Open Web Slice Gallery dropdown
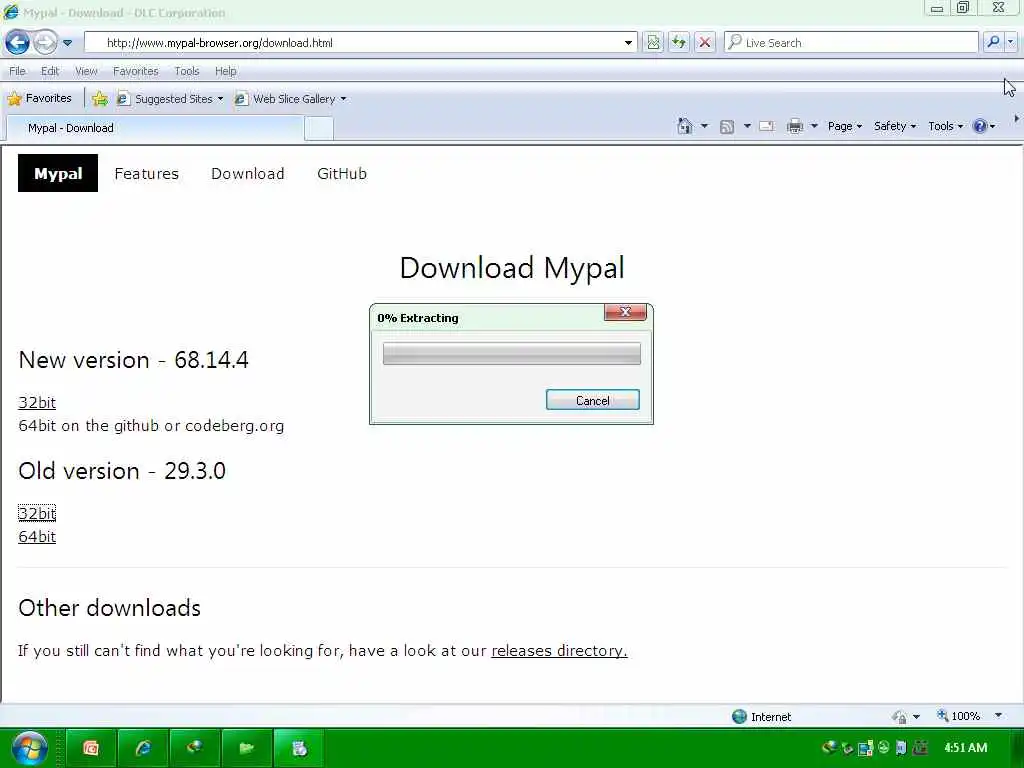Screen dimensions: 1024x768 pos(291,99)
